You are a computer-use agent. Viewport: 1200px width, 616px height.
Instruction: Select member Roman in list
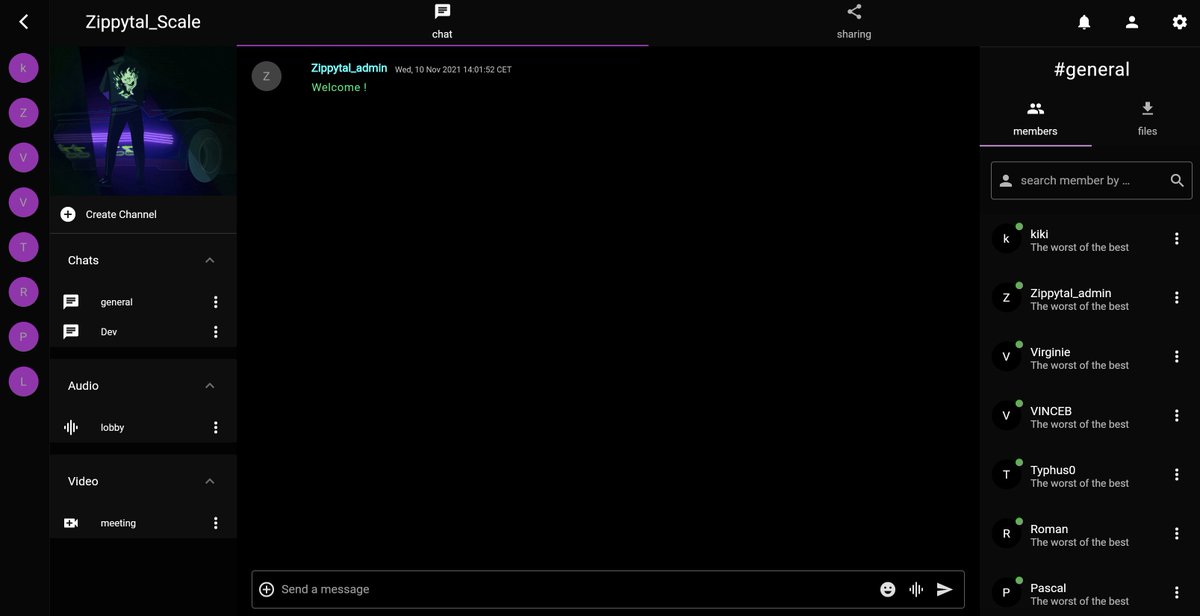1090,534
